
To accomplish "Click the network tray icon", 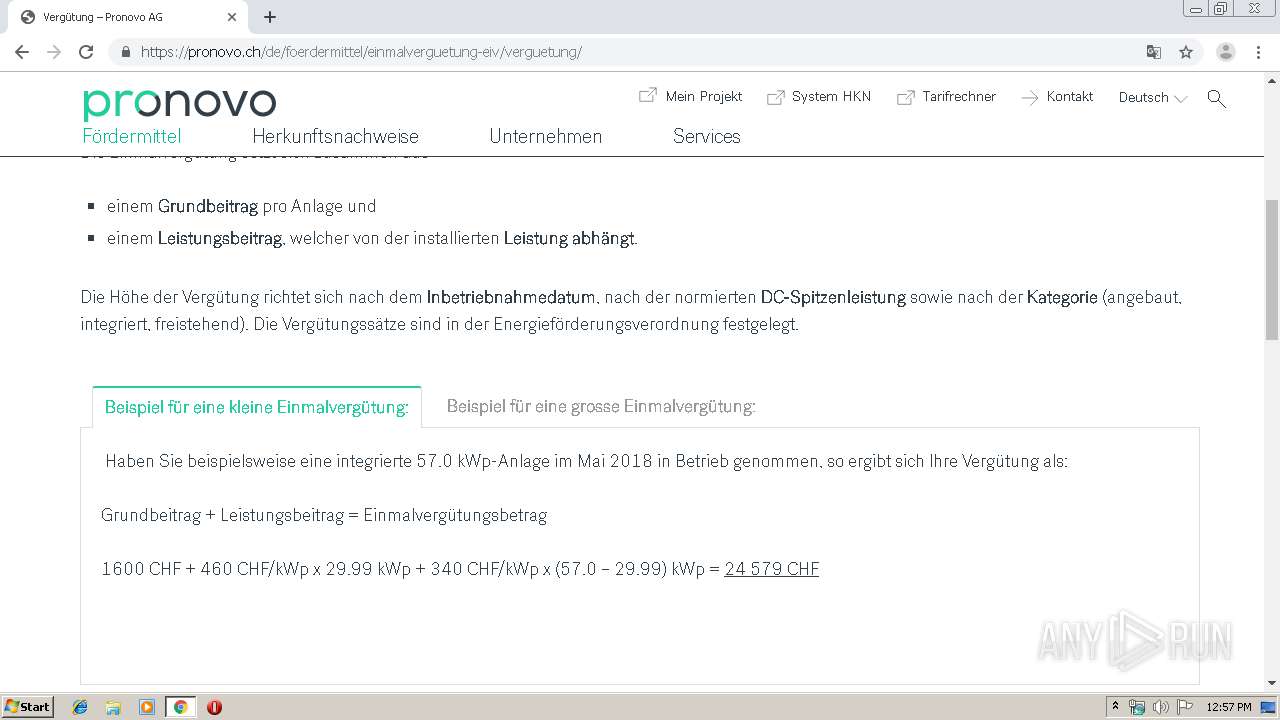I will 1137,707.
